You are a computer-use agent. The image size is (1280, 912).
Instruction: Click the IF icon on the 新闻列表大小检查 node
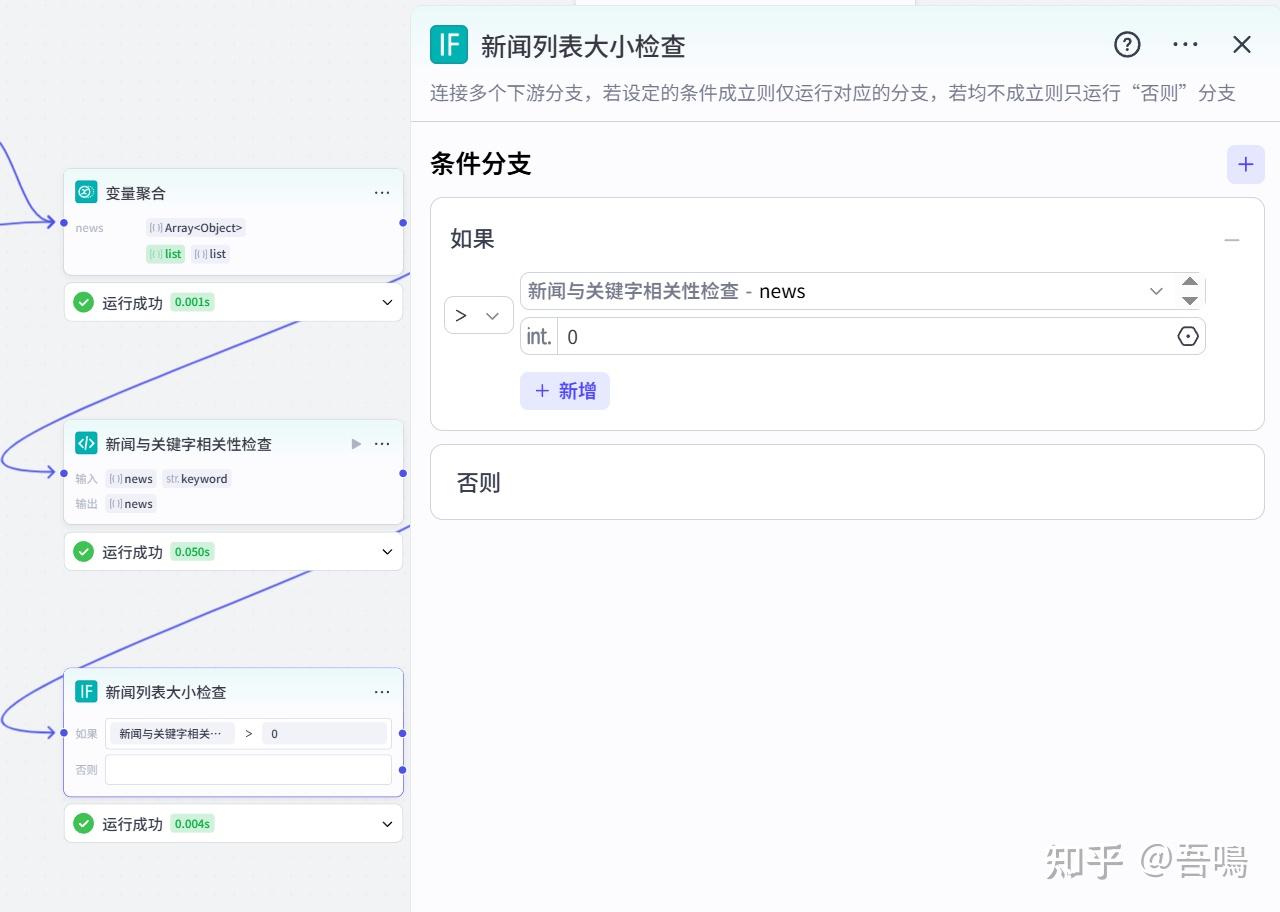tap(87, 692)
